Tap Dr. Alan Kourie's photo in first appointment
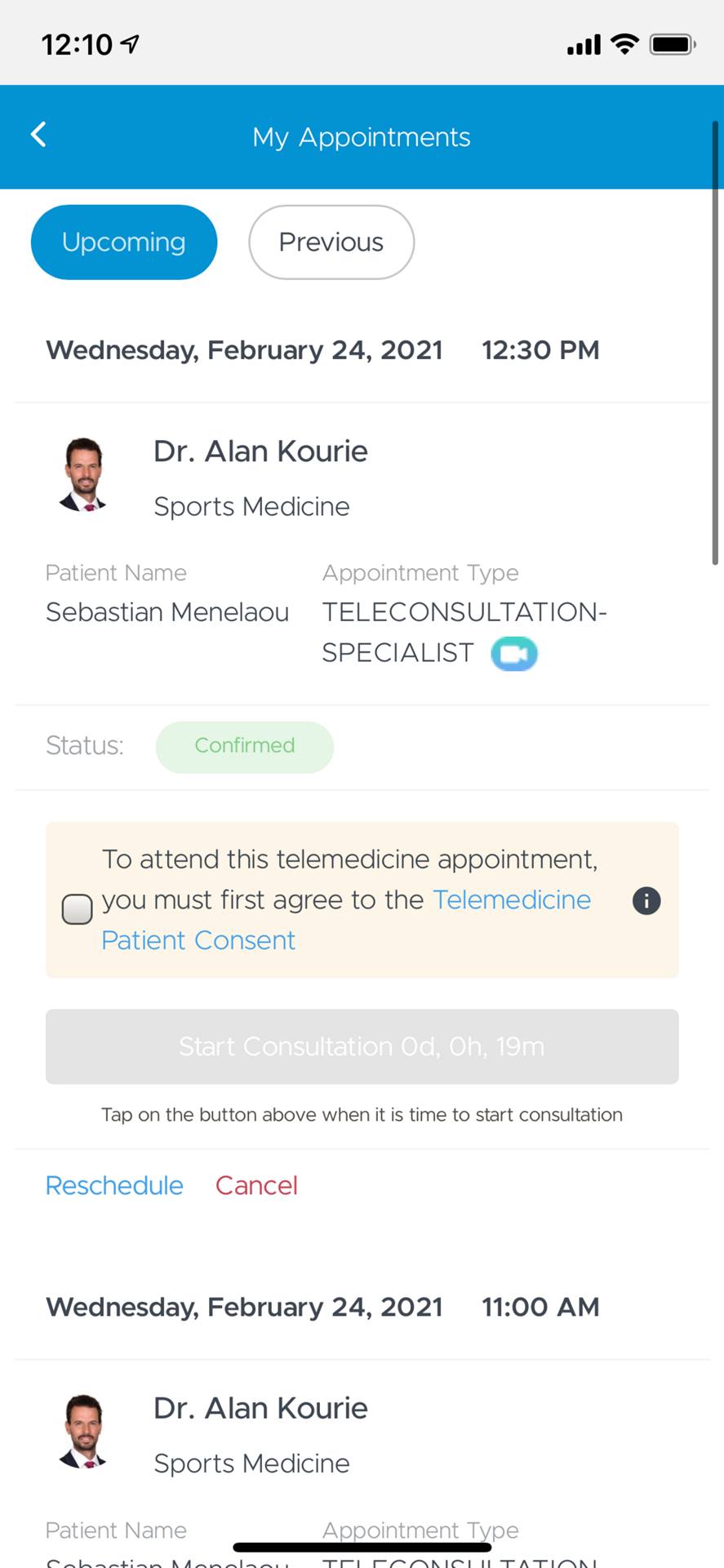This screenshot has width=724, height=1568. tap(83, 475)
